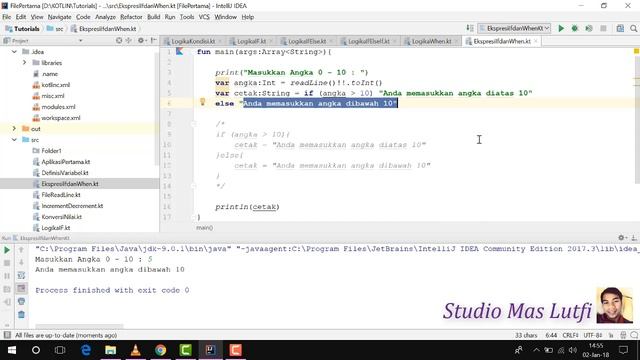This screenshot has height=360, width=640.
Task: Click the disabled Stop button in the top toolbar
Action: (603, 28)
